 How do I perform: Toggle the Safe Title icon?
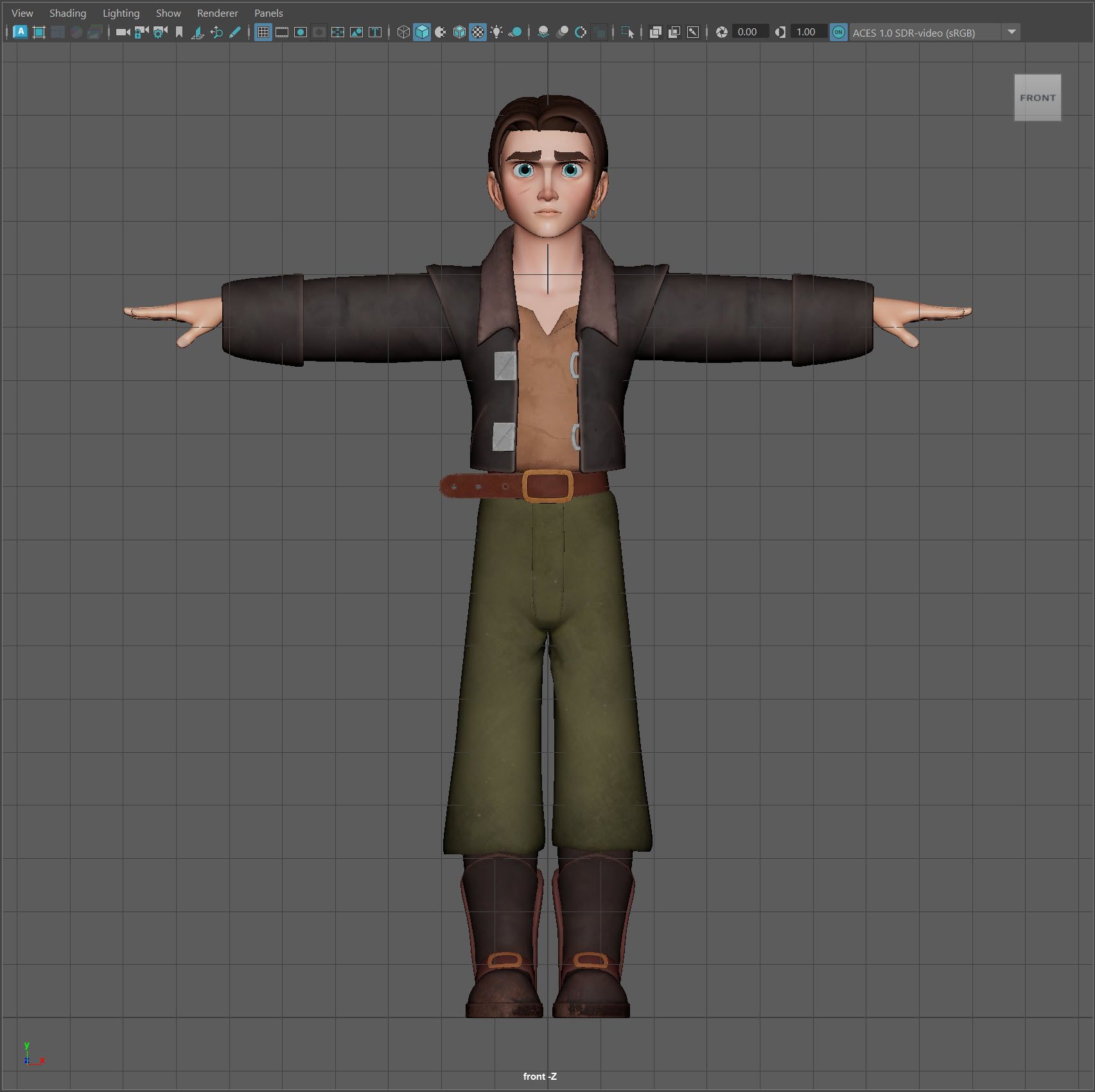(375, 32)
